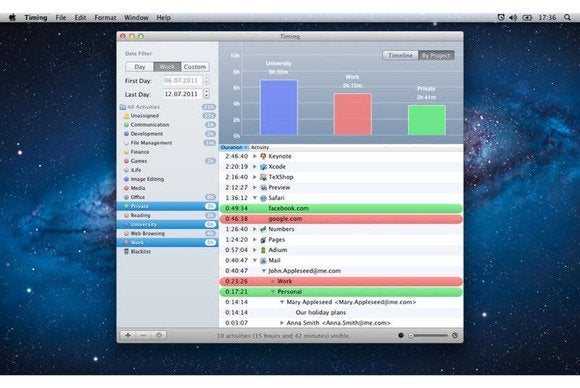Switch date filter to Day

[140, 67]
